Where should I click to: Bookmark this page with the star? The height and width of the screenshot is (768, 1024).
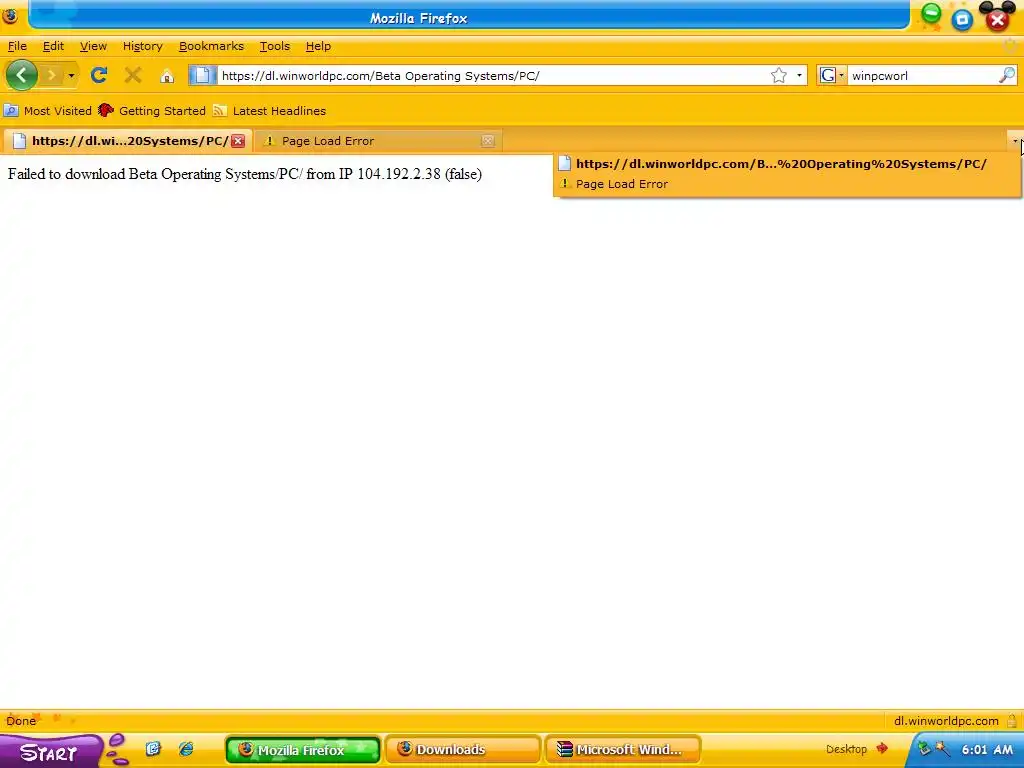point(778,76)
